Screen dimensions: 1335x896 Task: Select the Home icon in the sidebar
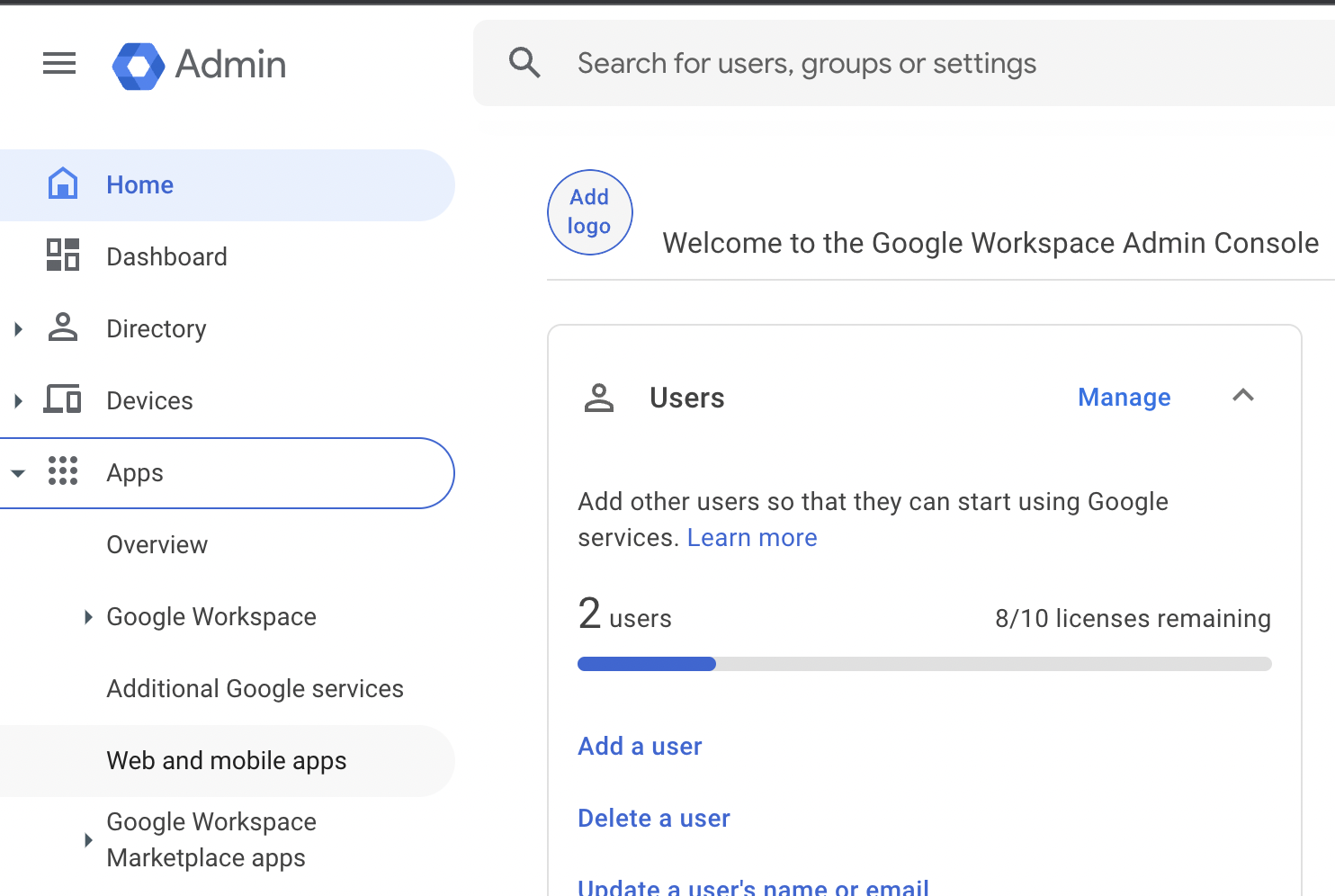(x=62, y=184)
